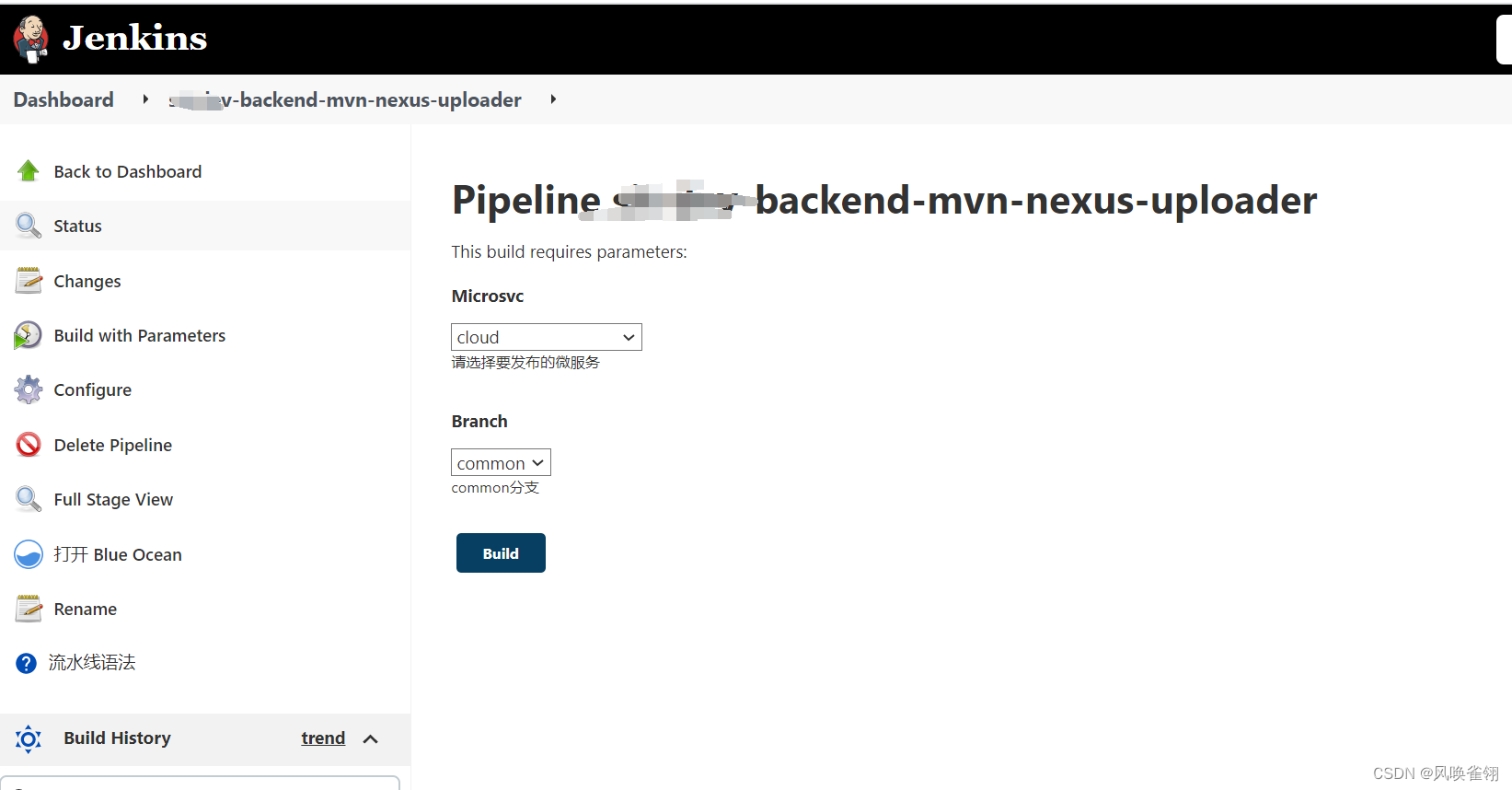Click the Build button
Viewport: 1512px width, 790px height.
tap(501, 552)
